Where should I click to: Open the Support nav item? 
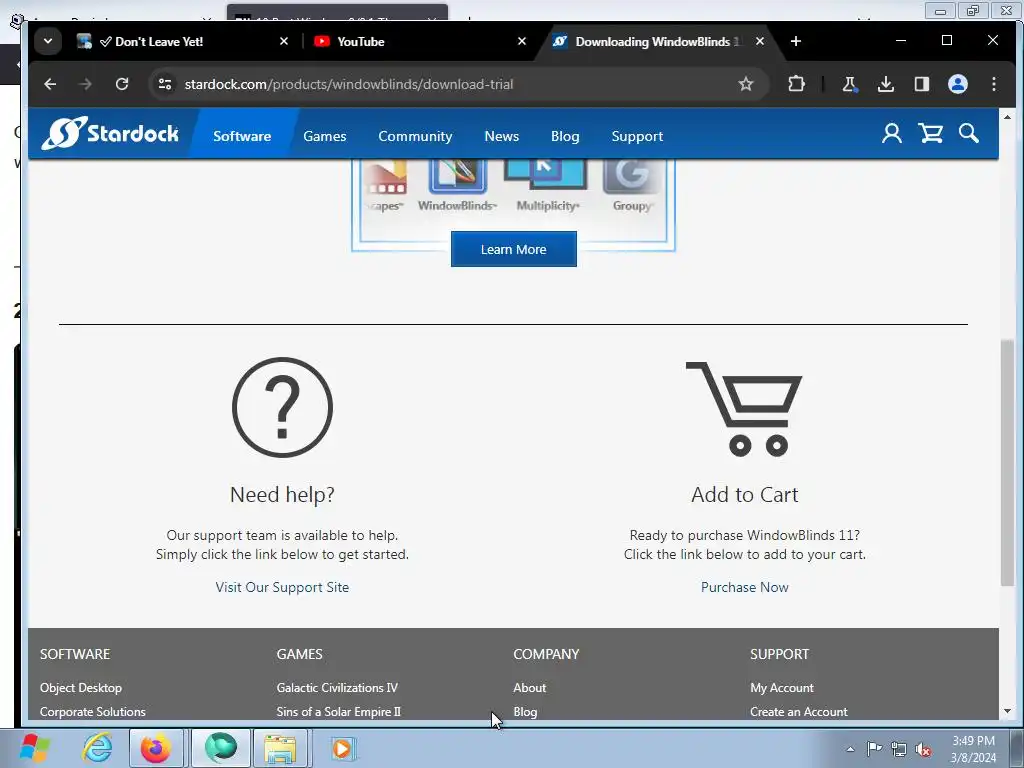coord(637,136)
